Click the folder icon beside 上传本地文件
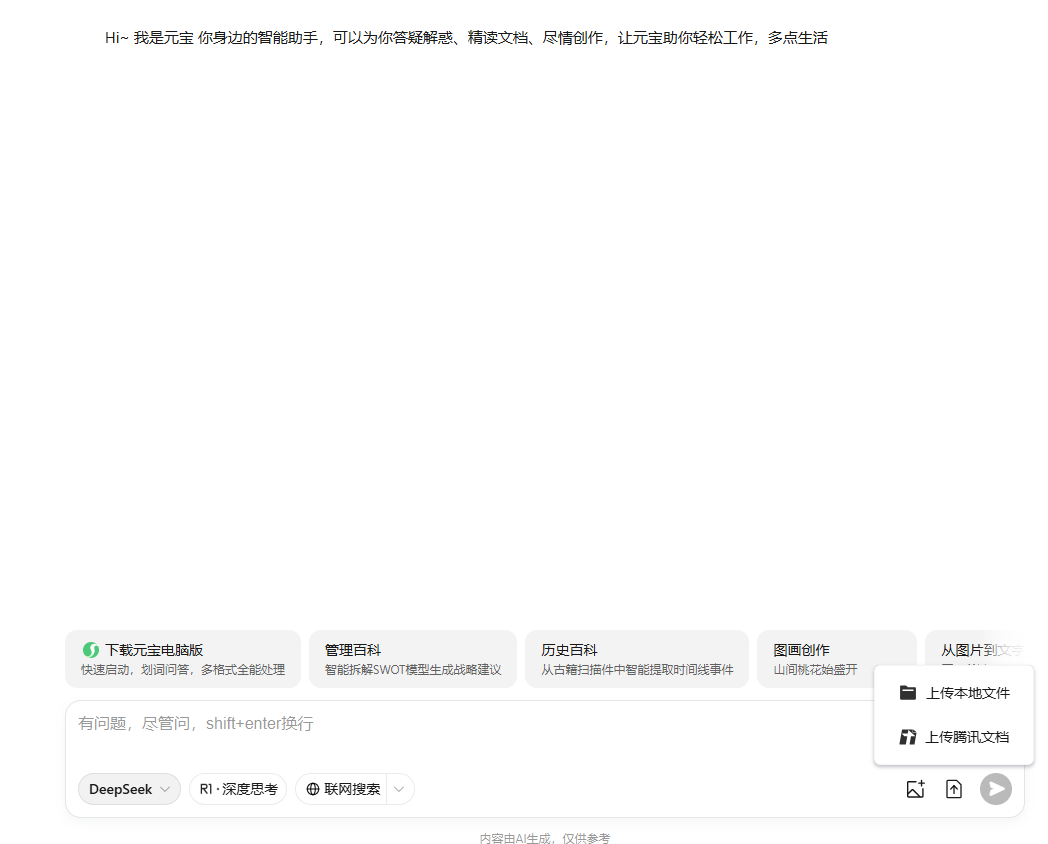Image resolution: width=1048 pixels, height=844 pixels. 908,691
